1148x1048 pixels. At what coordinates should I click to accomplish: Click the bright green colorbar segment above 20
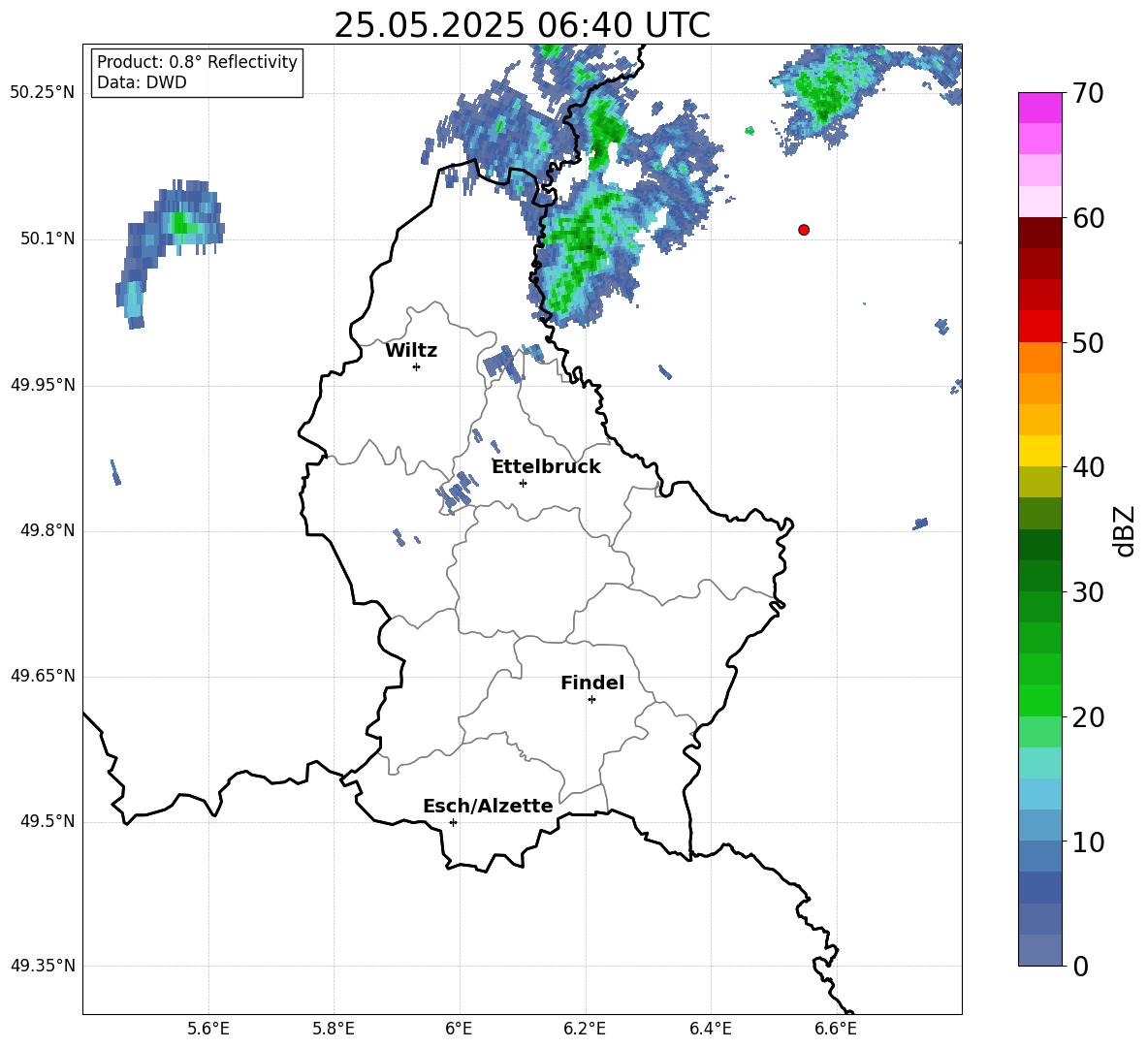pos(1039,700)
